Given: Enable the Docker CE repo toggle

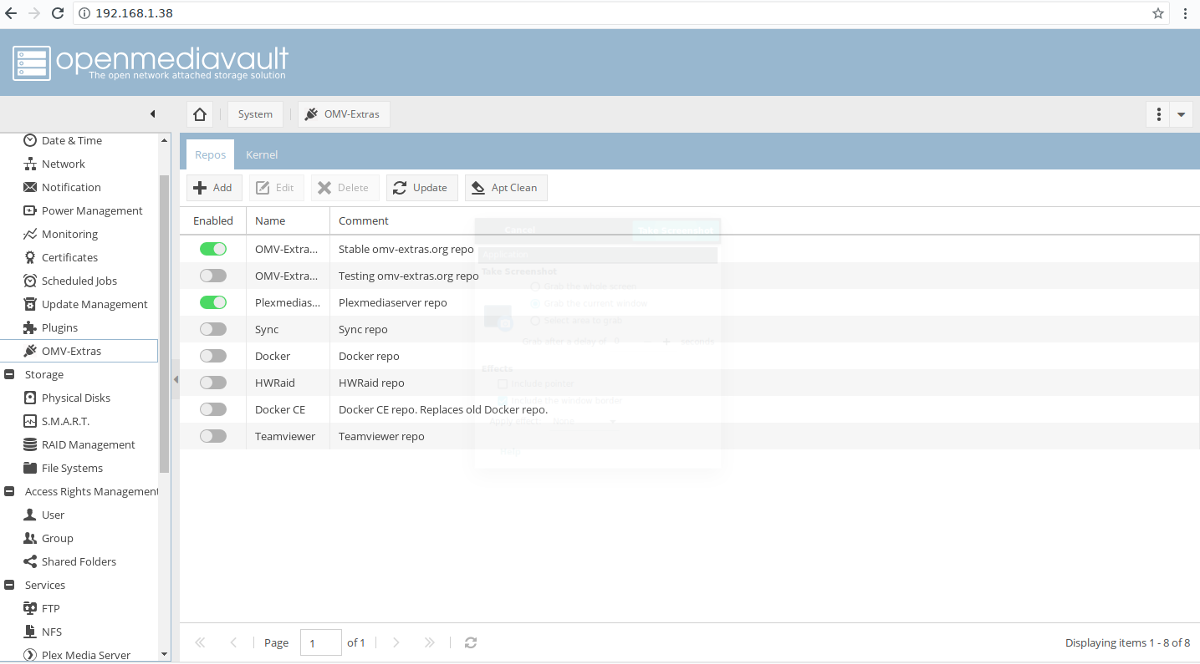Looking at the screenshot, I should (x=213, y=409).
